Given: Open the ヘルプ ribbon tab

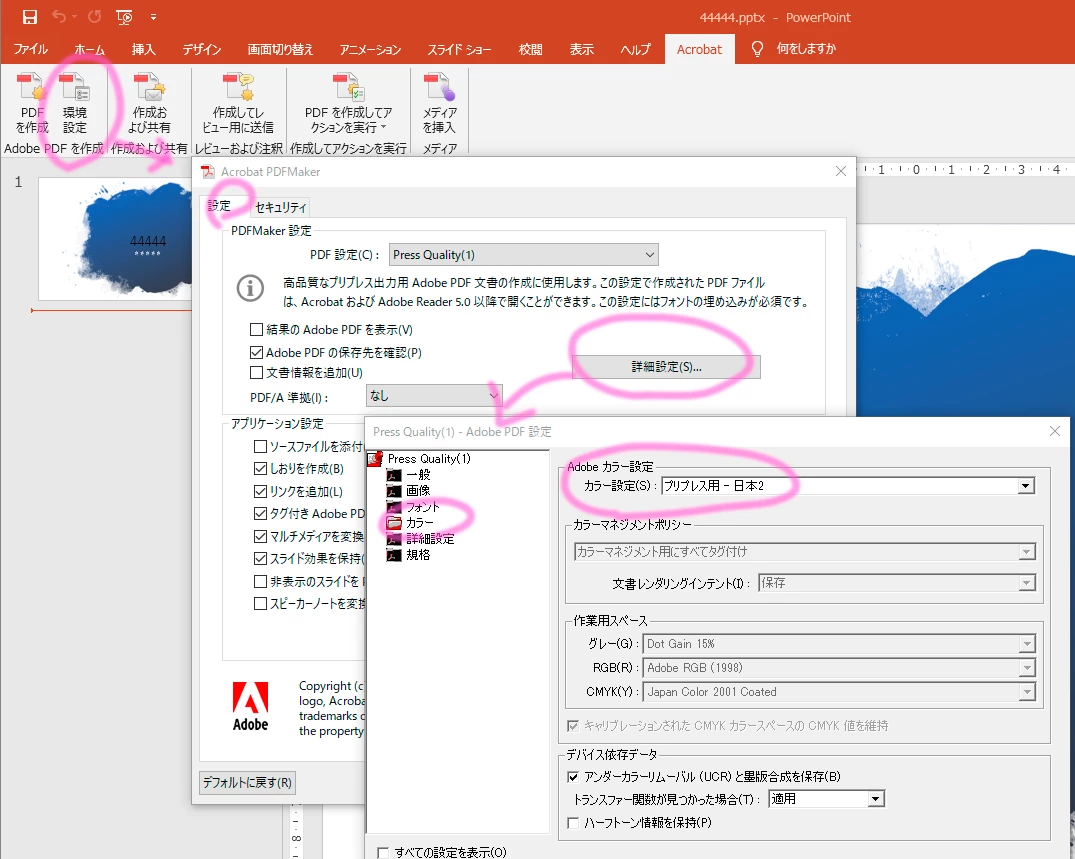Looking at the screenshot, I should (636, 49).
